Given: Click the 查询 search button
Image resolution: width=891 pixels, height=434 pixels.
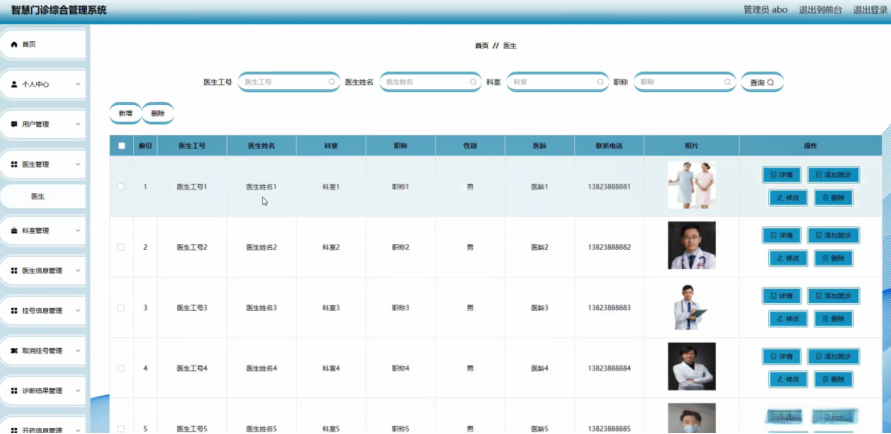Looking at the screenshot, I should [762, 82].
